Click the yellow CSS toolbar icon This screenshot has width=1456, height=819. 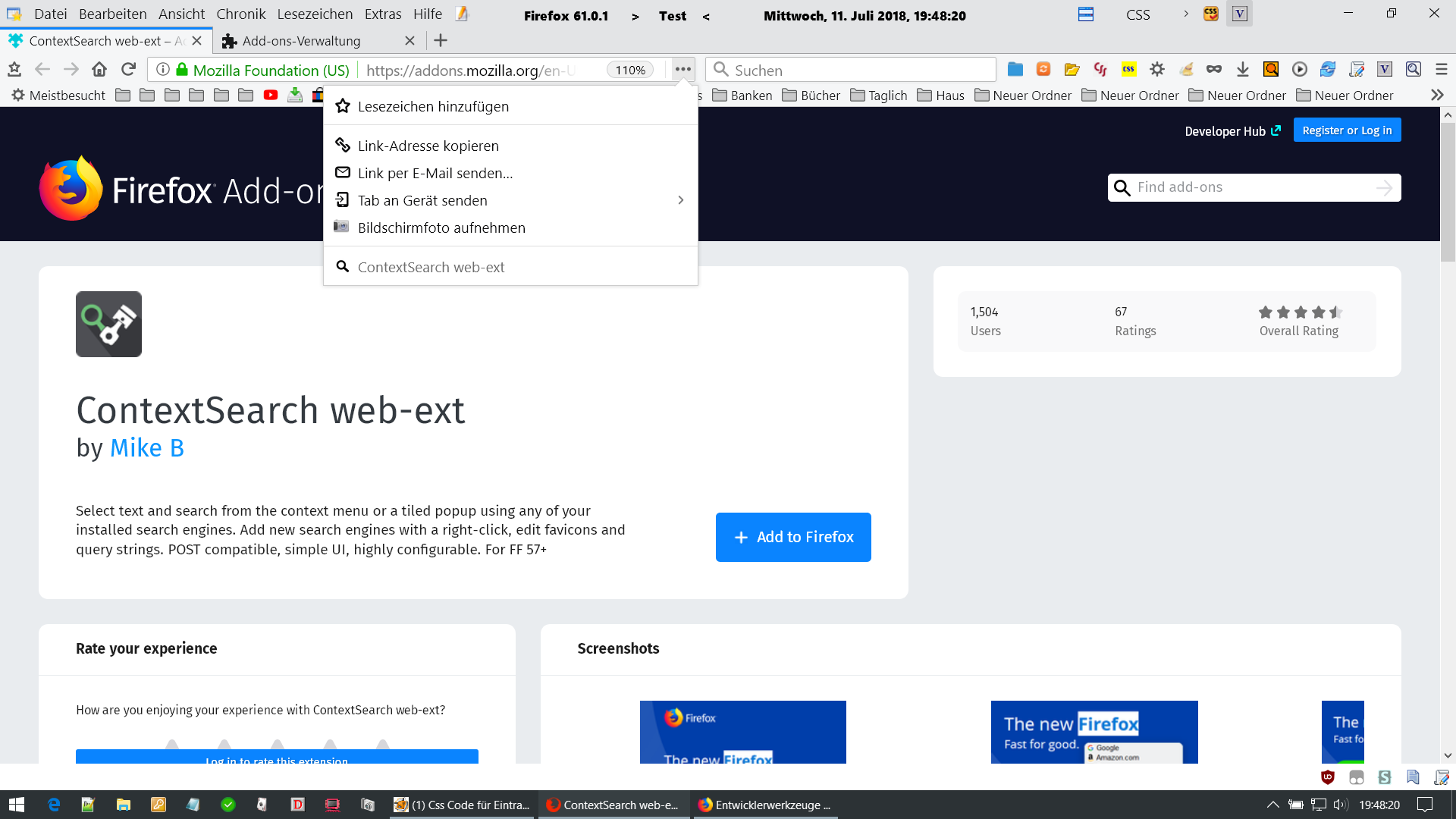click(x=1128, y=70)
